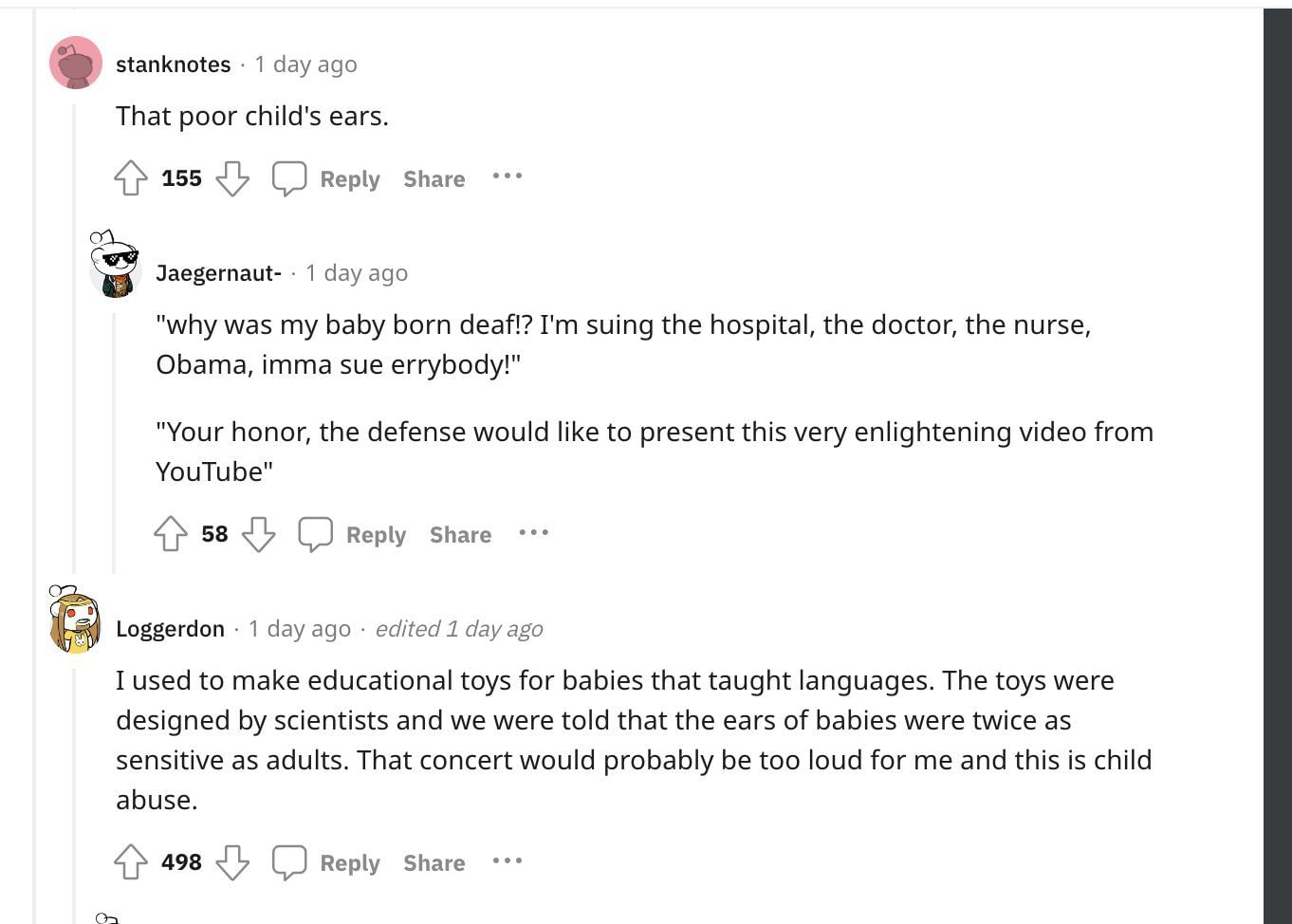Open more options on Loggerdon's comment
This screenshot has height=924, width=1292.
(x=508, y=860)
